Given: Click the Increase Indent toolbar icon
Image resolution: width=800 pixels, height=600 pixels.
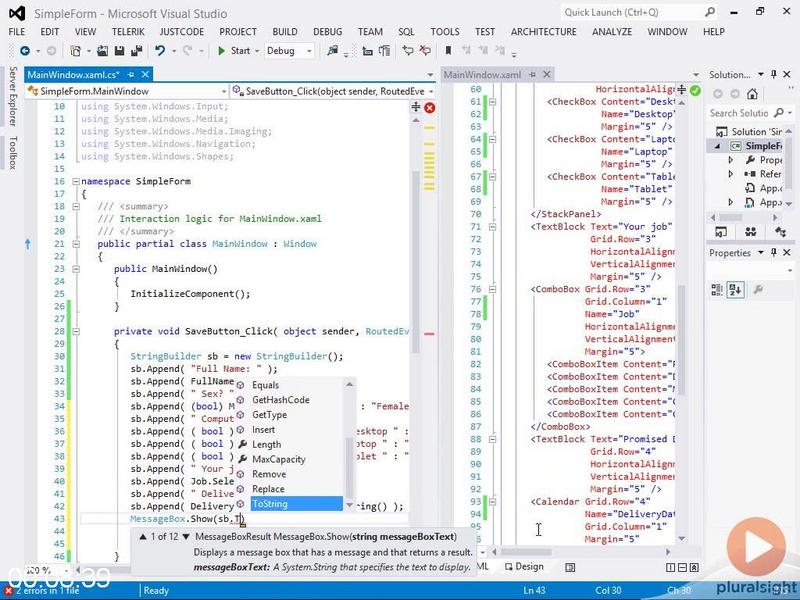Looking at the screenshot, I should coord(385,51).
